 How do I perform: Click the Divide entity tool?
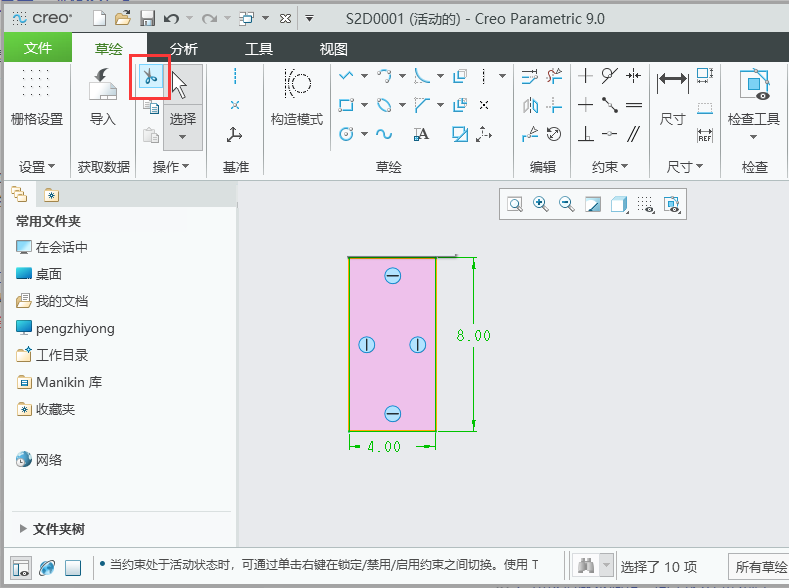530,134
